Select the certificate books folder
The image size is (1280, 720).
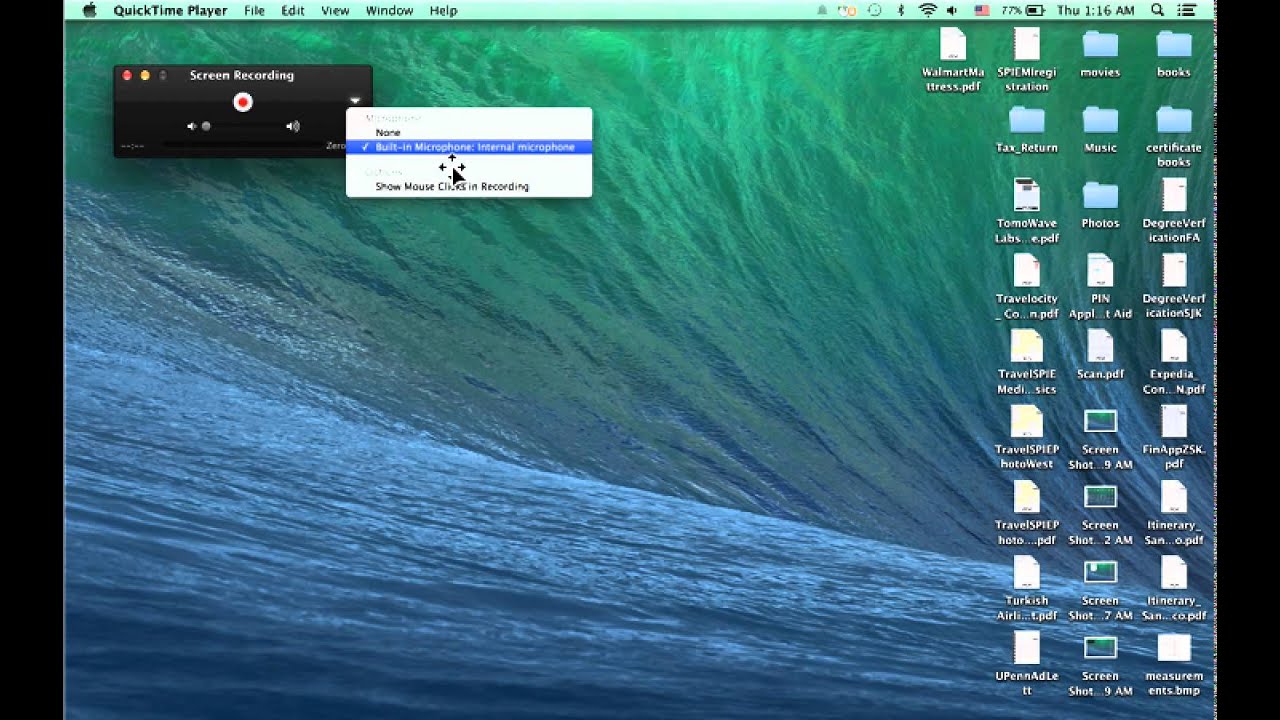pos(1174,135)
